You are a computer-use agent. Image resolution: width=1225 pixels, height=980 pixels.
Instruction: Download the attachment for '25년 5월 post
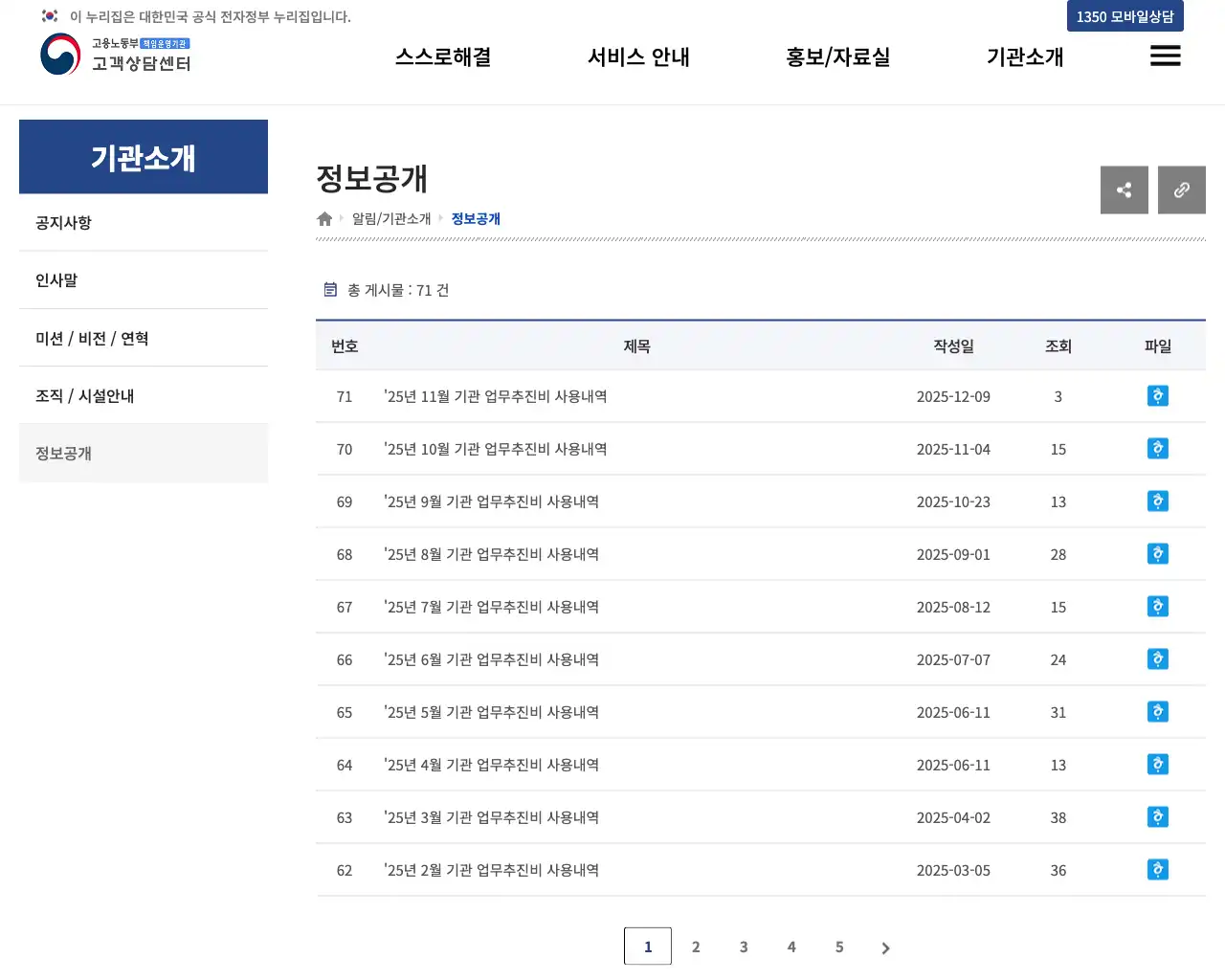point(1158,711)
